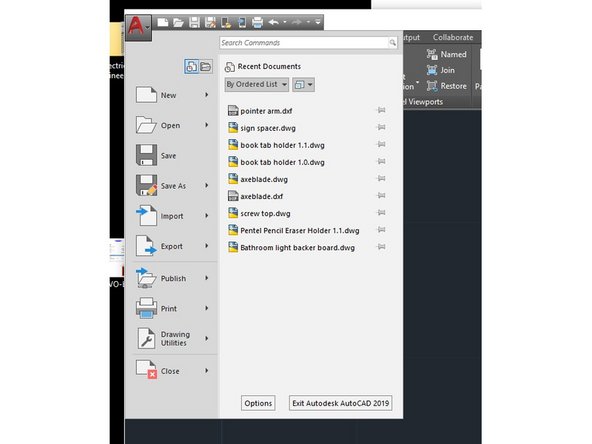The width and height of the screenshot is (592, 444).
Task: Click the red AutoCAD application menu button
Action: pos(138,27)
